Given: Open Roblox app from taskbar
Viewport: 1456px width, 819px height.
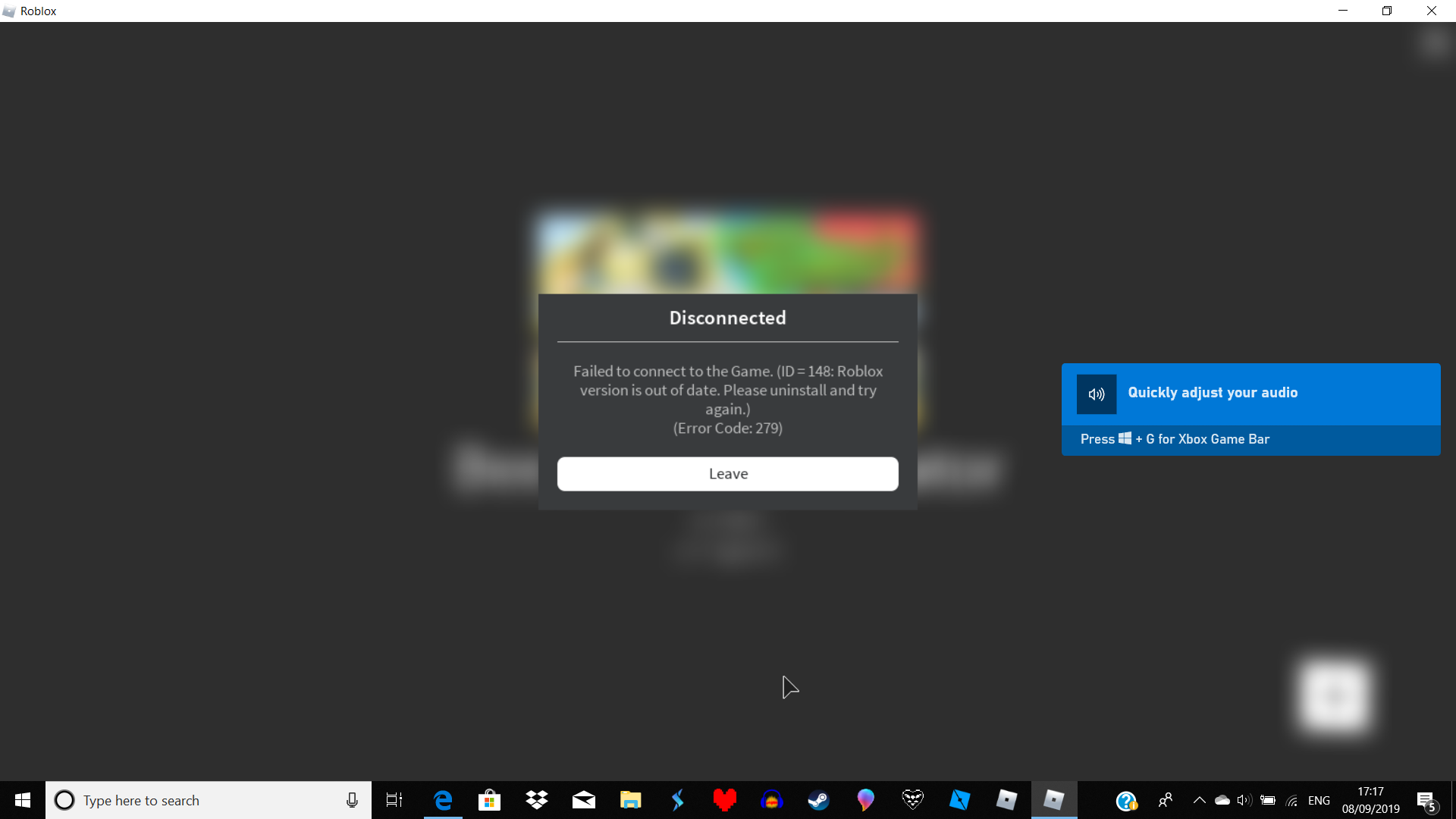Looking at the screenshot, I should coord(1054,800).
